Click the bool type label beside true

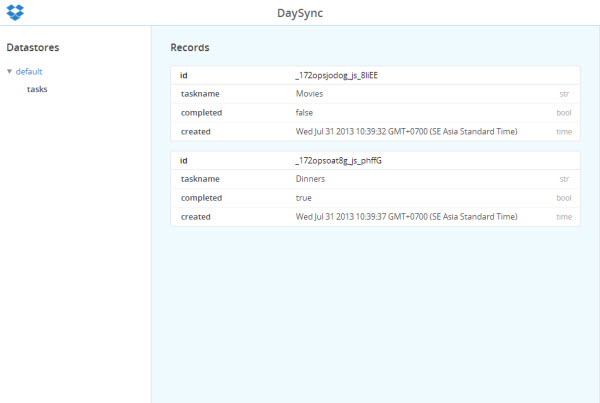point(564,198)
